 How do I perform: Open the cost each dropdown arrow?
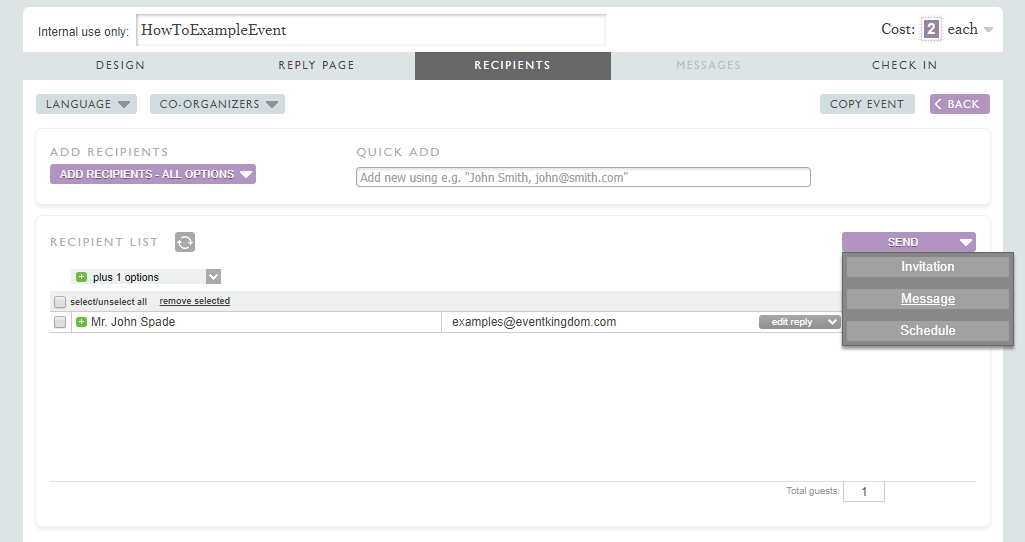(988, 30)
